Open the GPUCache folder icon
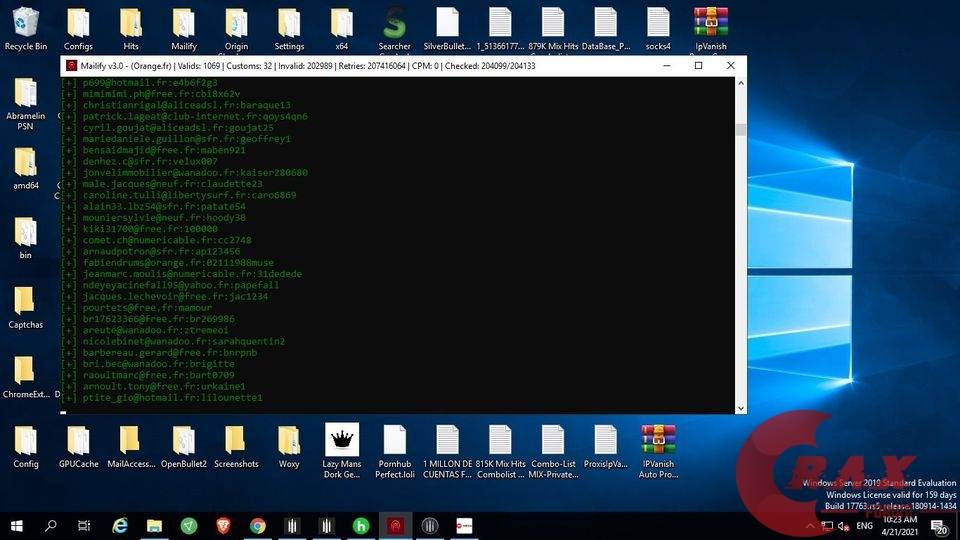This screenshot has width=960, height=540. click(x=78, y=447)
